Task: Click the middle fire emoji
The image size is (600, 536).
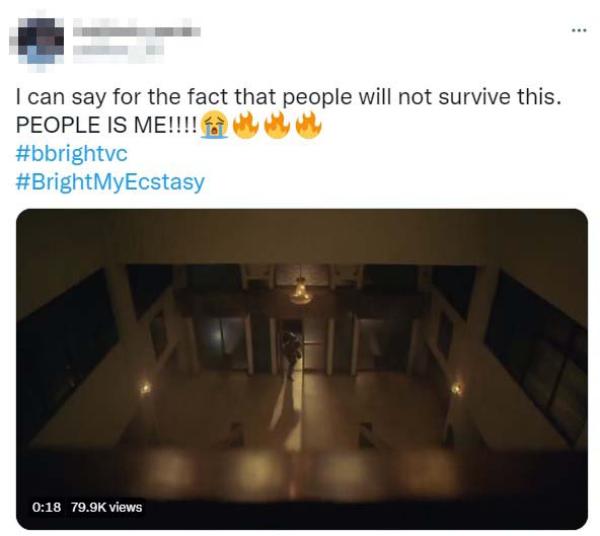Action: [x=278, y=124]
